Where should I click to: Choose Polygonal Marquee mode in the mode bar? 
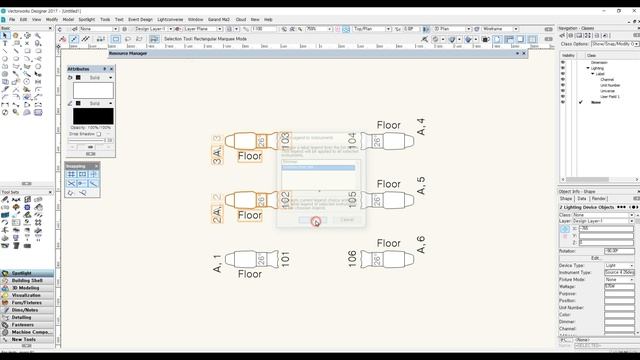point(139,39)
